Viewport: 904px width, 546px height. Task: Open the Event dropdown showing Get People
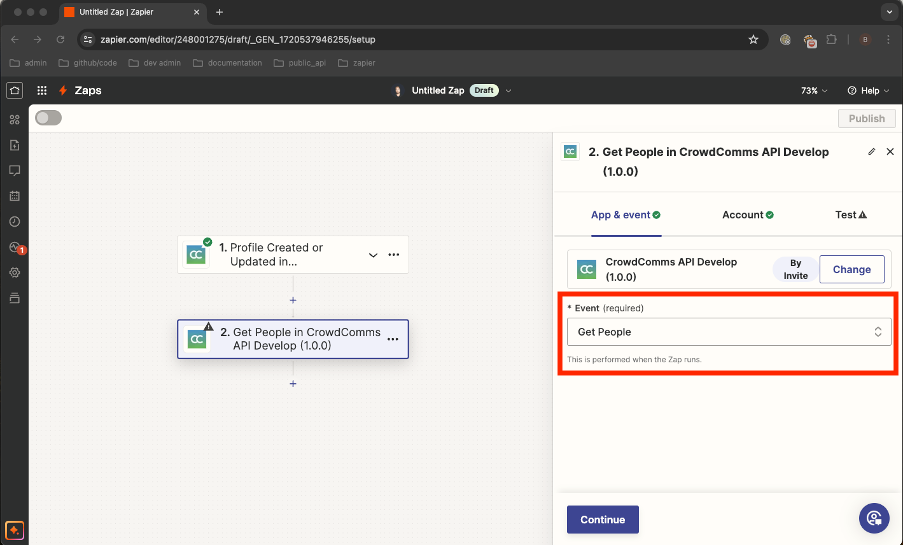coord(729,332)
